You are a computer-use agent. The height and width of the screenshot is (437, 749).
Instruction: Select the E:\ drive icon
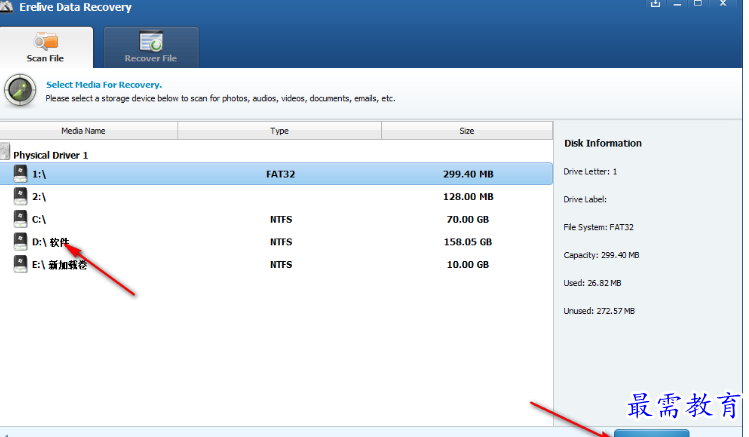20,264
